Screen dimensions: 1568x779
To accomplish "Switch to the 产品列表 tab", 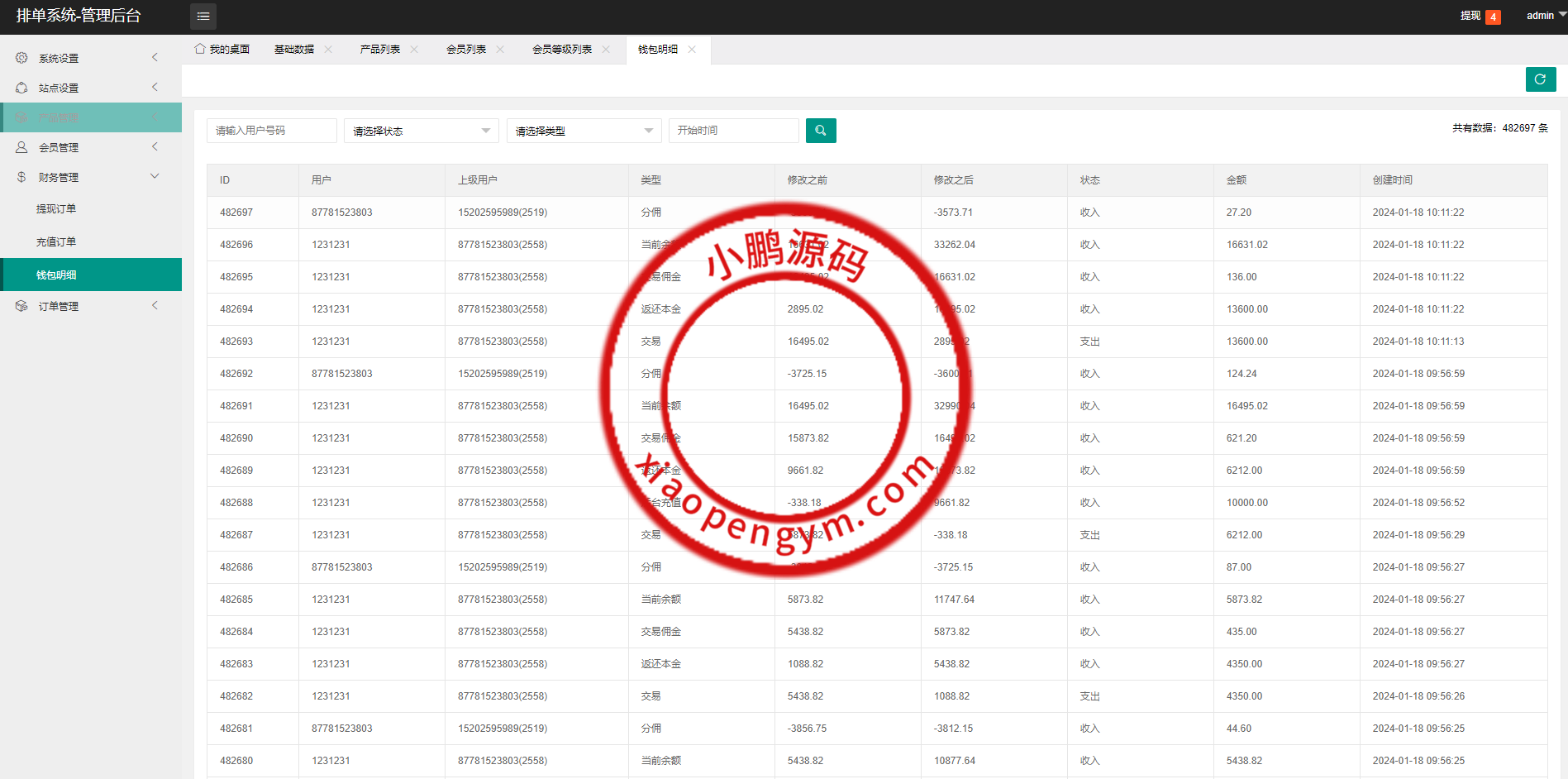I will pyautogui.click(x=379, y=50).
